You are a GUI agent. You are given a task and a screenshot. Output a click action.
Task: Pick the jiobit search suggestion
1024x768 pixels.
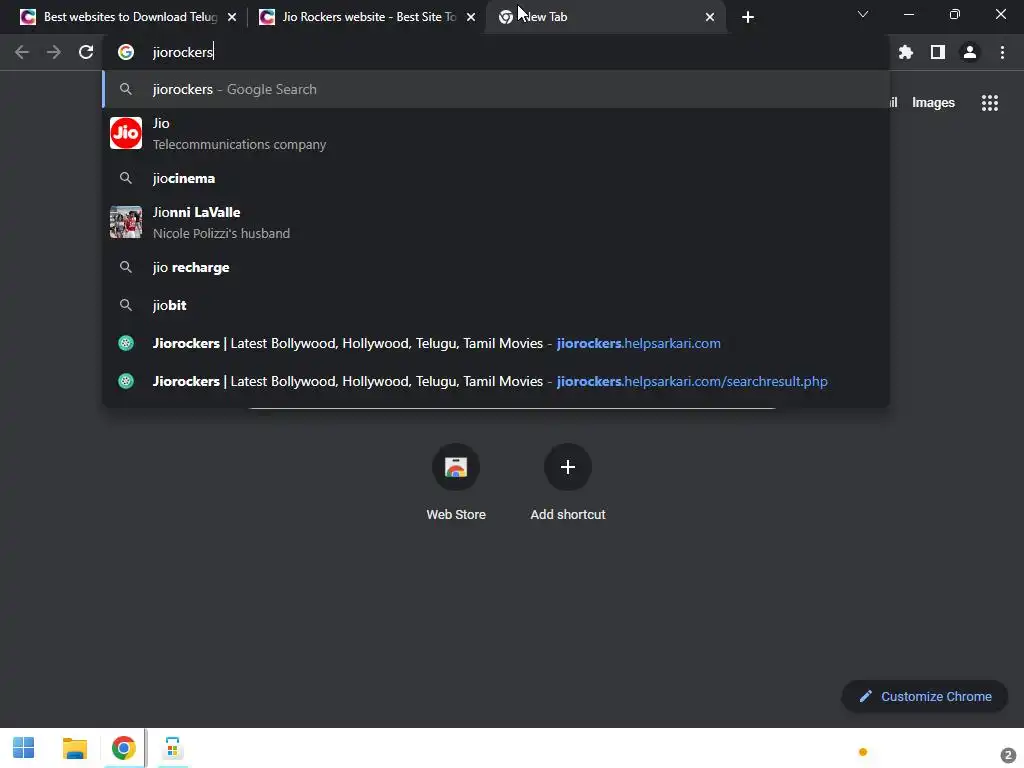(496, 305)
